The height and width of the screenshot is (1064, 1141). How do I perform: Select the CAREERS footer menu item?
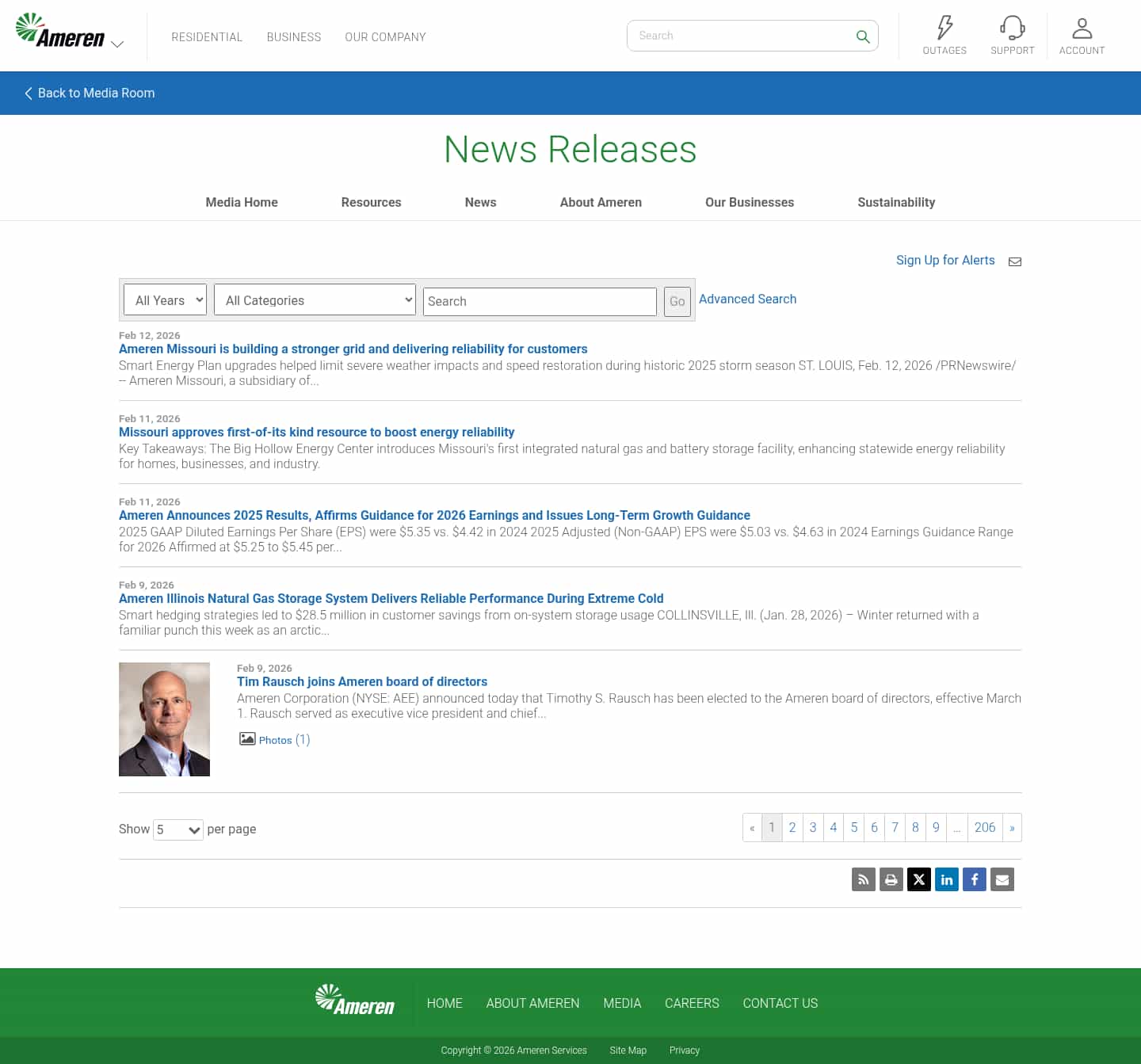point(691,1003)
